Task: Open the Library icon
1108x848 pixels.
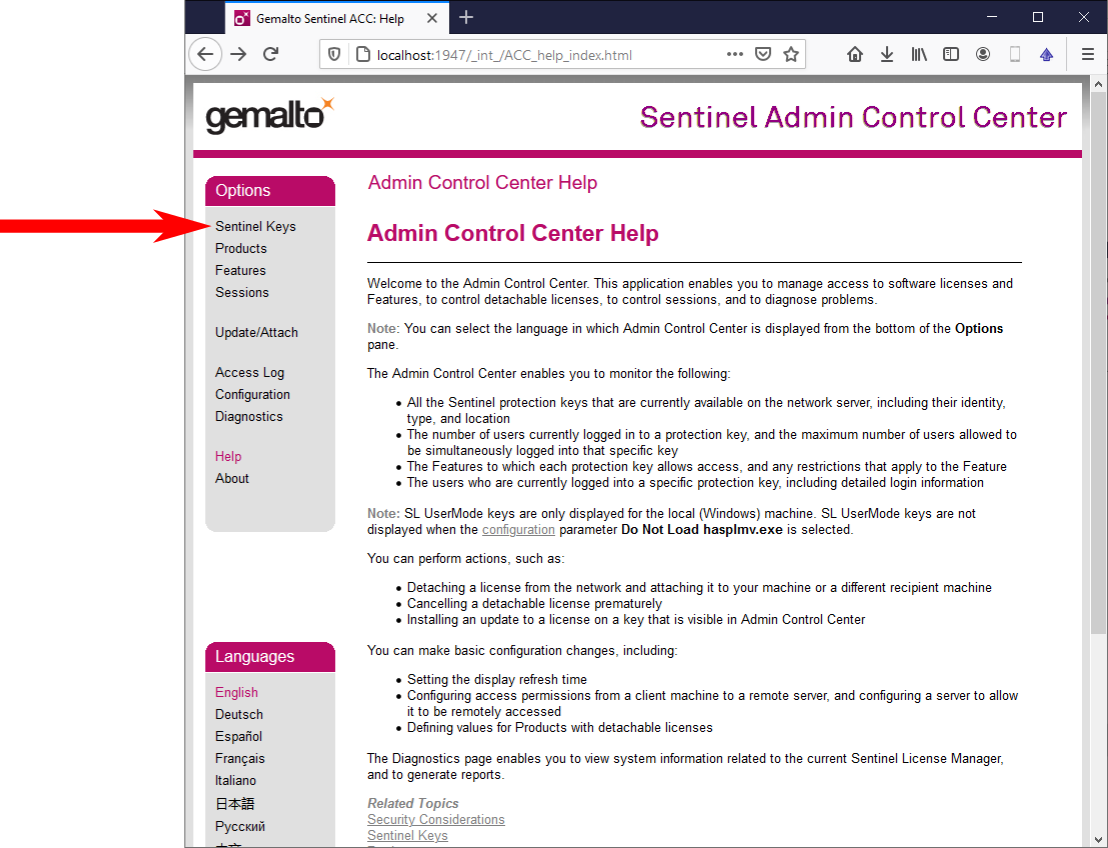Action: (919, 54)
